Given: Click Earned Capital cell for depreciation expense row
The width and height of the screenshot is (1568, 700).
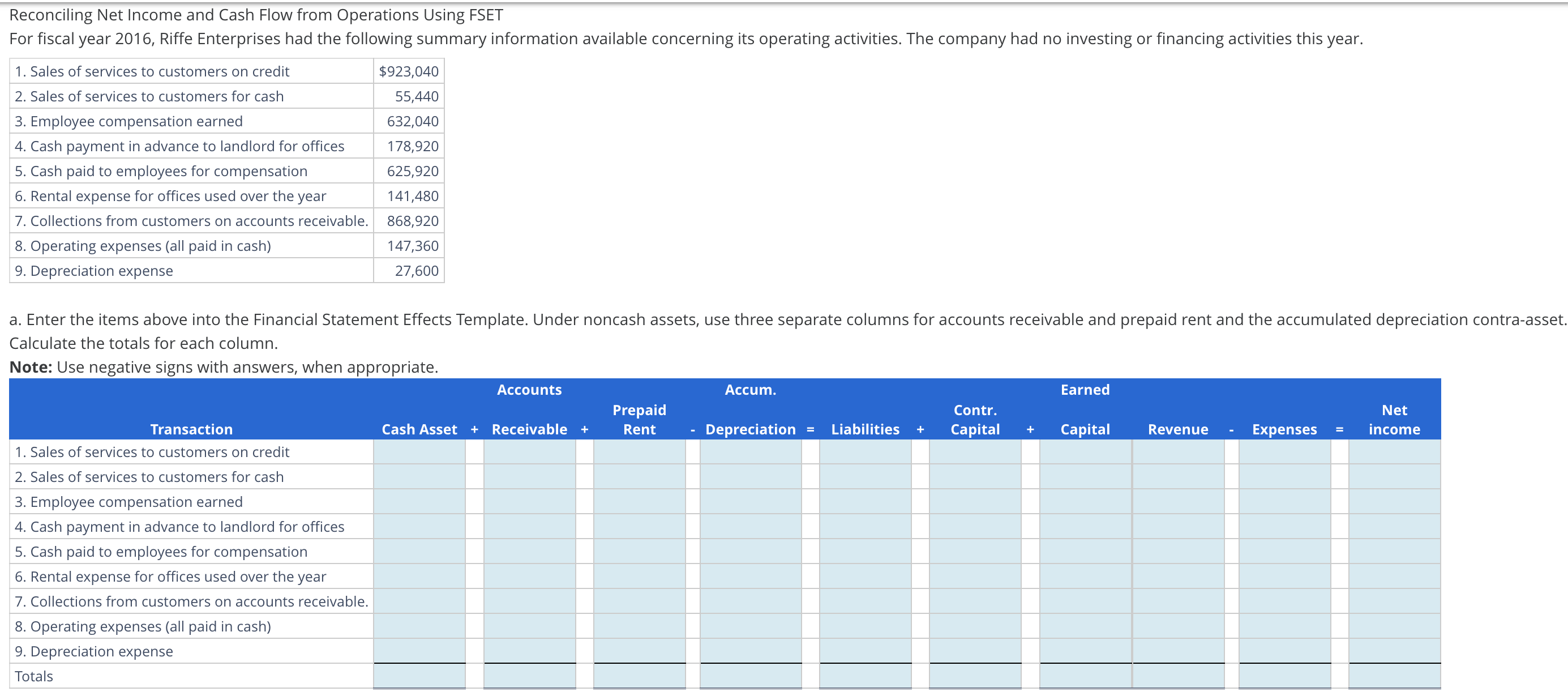Looking at the screenshot, I should click(1085, 651).
